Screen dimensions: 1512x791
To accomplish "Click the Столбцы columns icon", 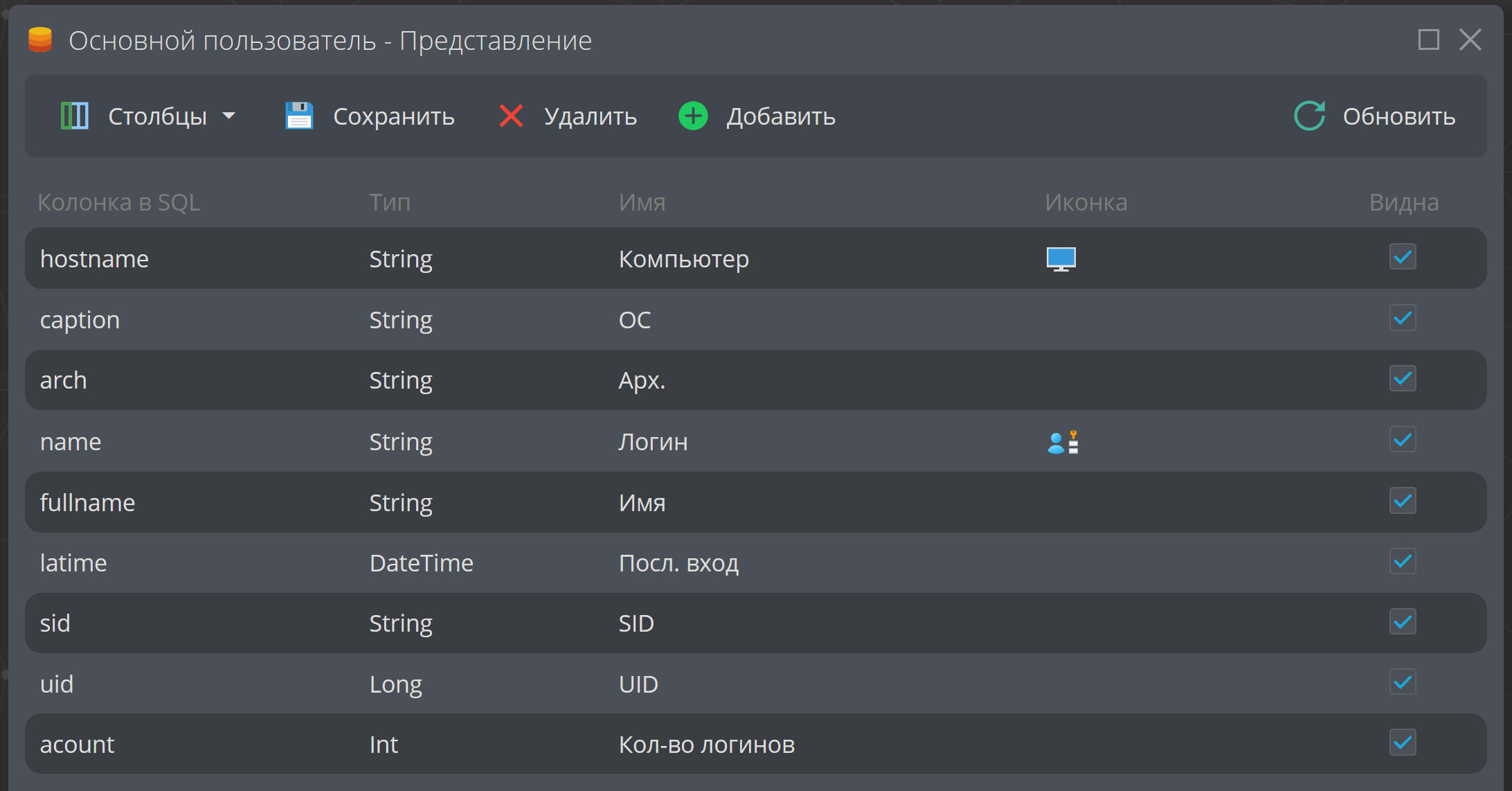I will [x=75, y=116].
